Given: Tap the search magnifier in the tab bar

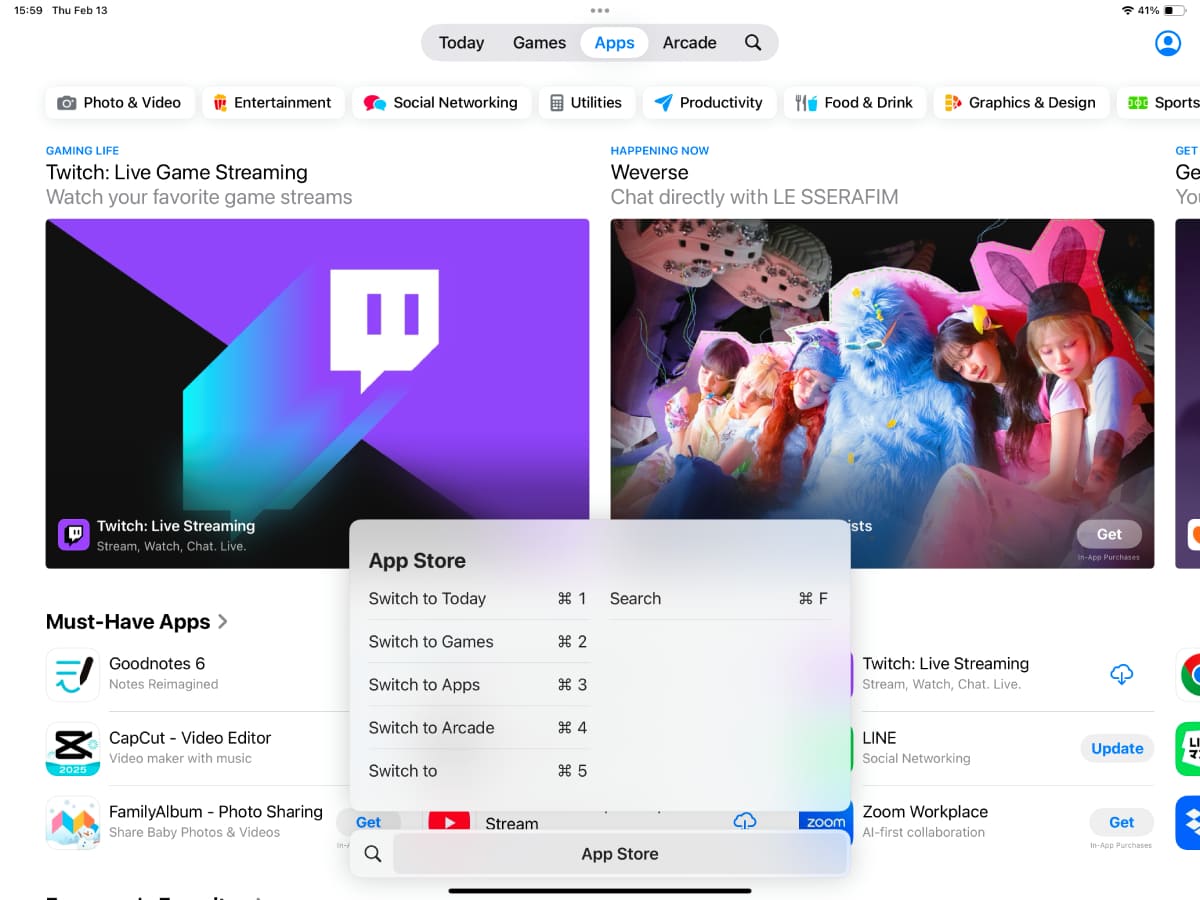Looking at the screenshot, I should (x=753, y=43).
